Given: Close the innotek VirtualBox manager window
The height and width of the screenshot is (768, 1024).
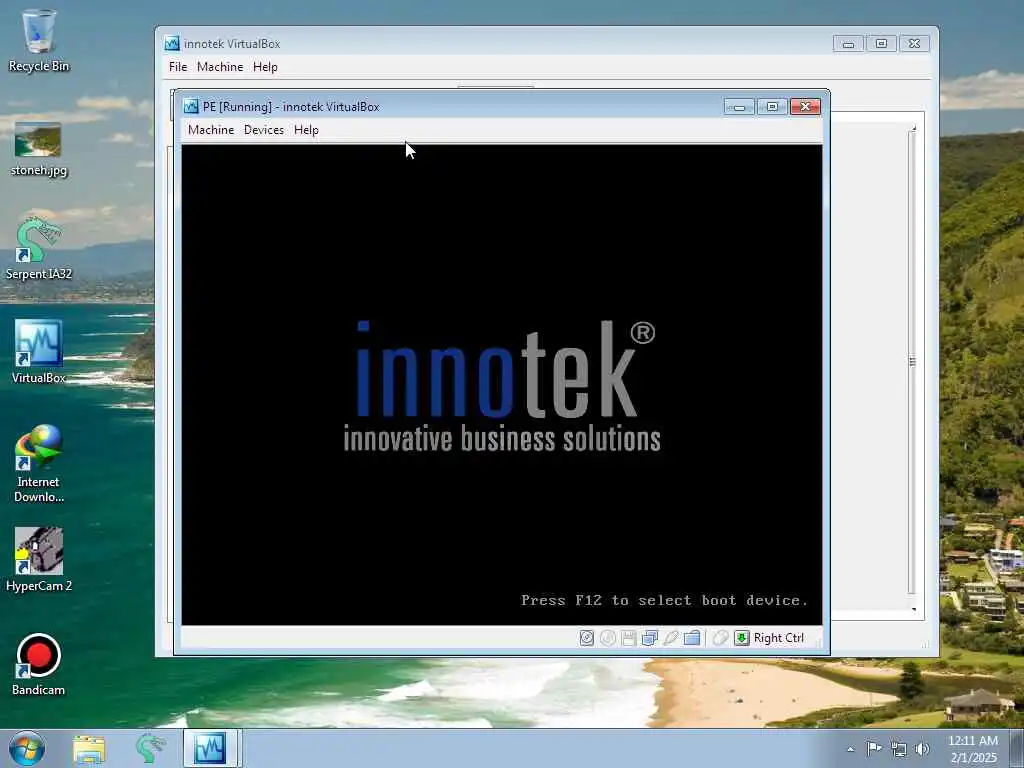Looking at the screenshot, I should click(x=914, y=44).
